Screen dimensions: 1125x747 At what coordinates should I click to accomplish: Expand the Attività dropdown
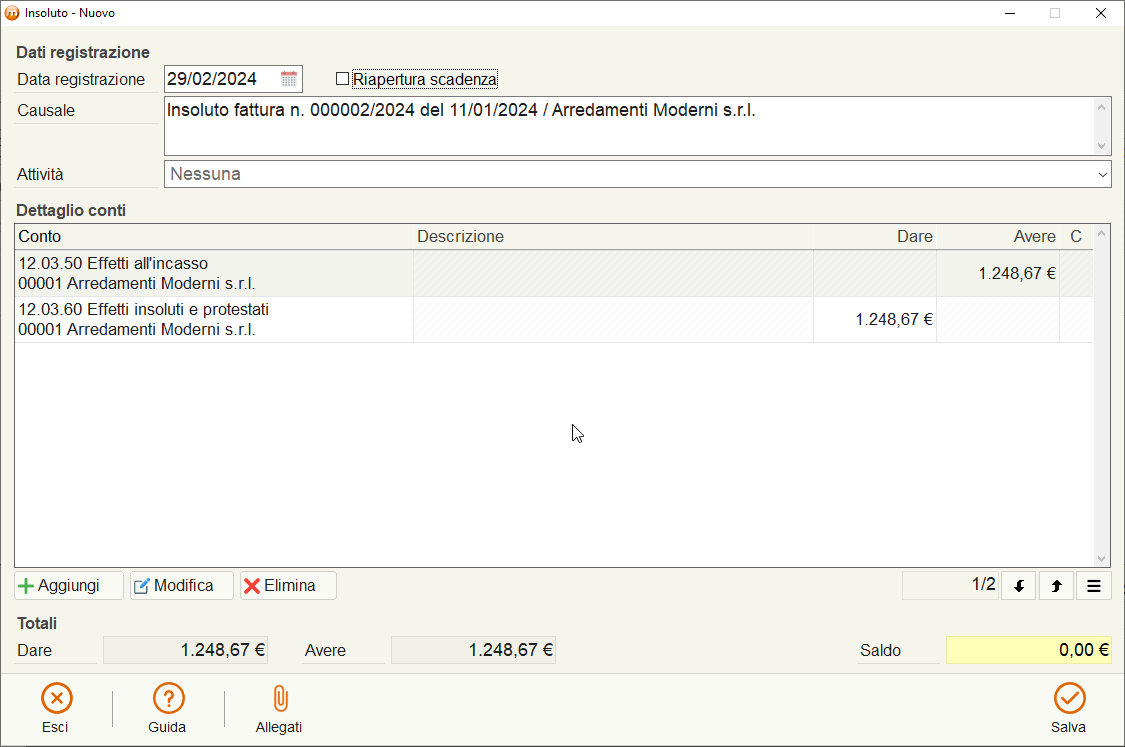tap(1102, 174)
